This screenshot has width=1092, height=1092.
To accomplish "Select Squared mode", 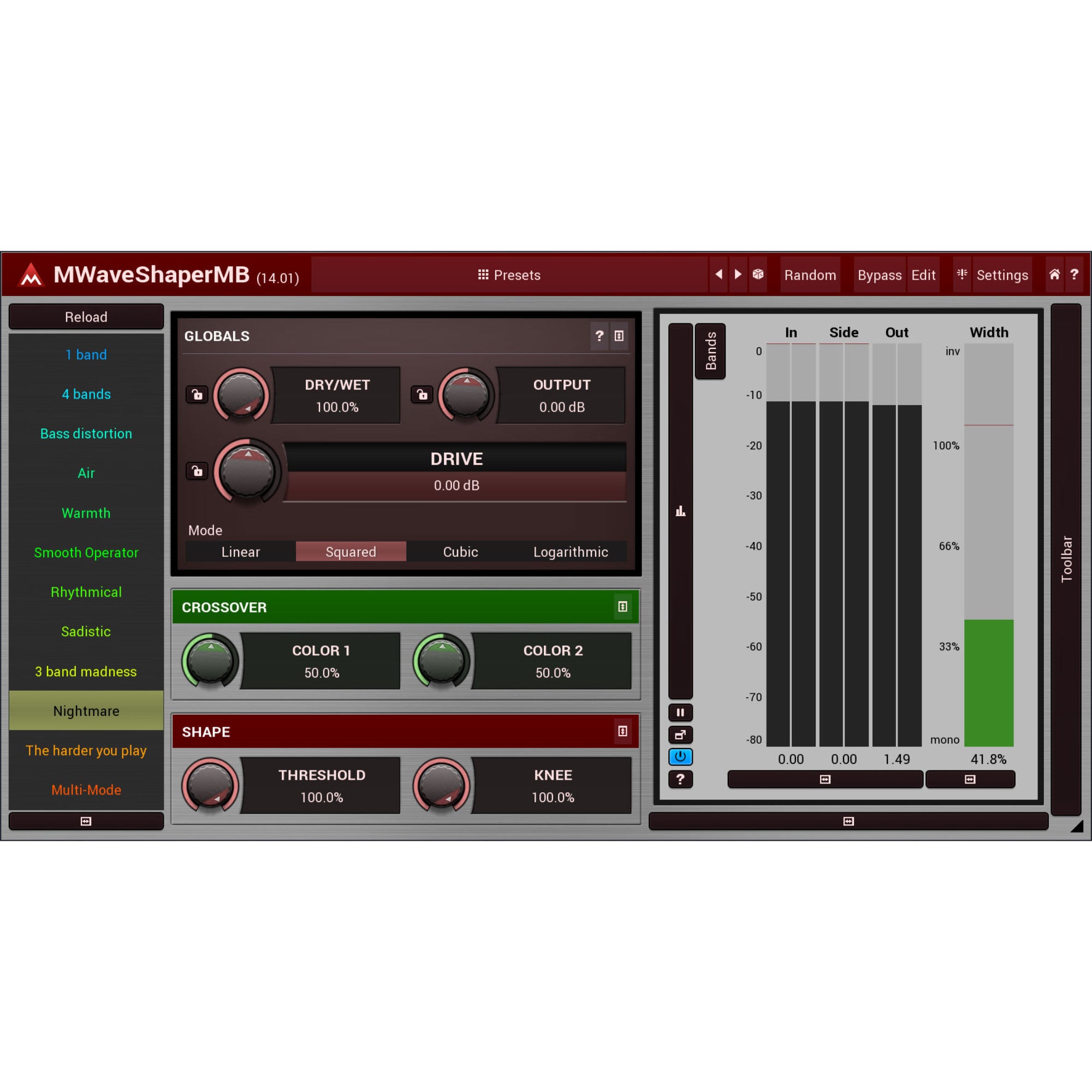I will point(351,551).
